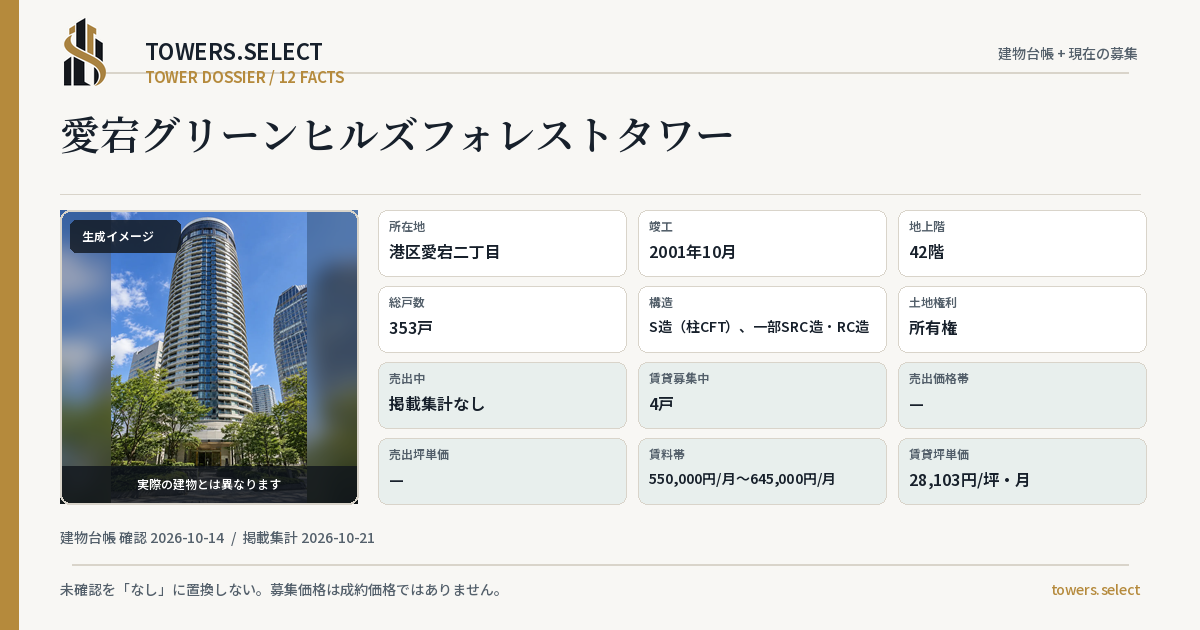Select the 売出中 掲載集計なし card
The width and height of the screenshot is (1200, 630).
pos(502,395)
